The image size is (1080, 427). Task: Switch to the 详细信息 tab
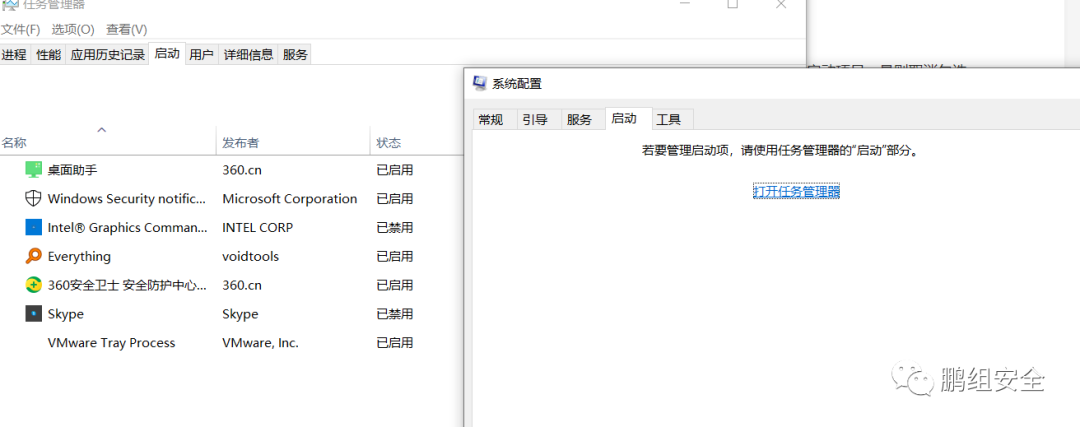pyautogui.click(x=248, y=55)
